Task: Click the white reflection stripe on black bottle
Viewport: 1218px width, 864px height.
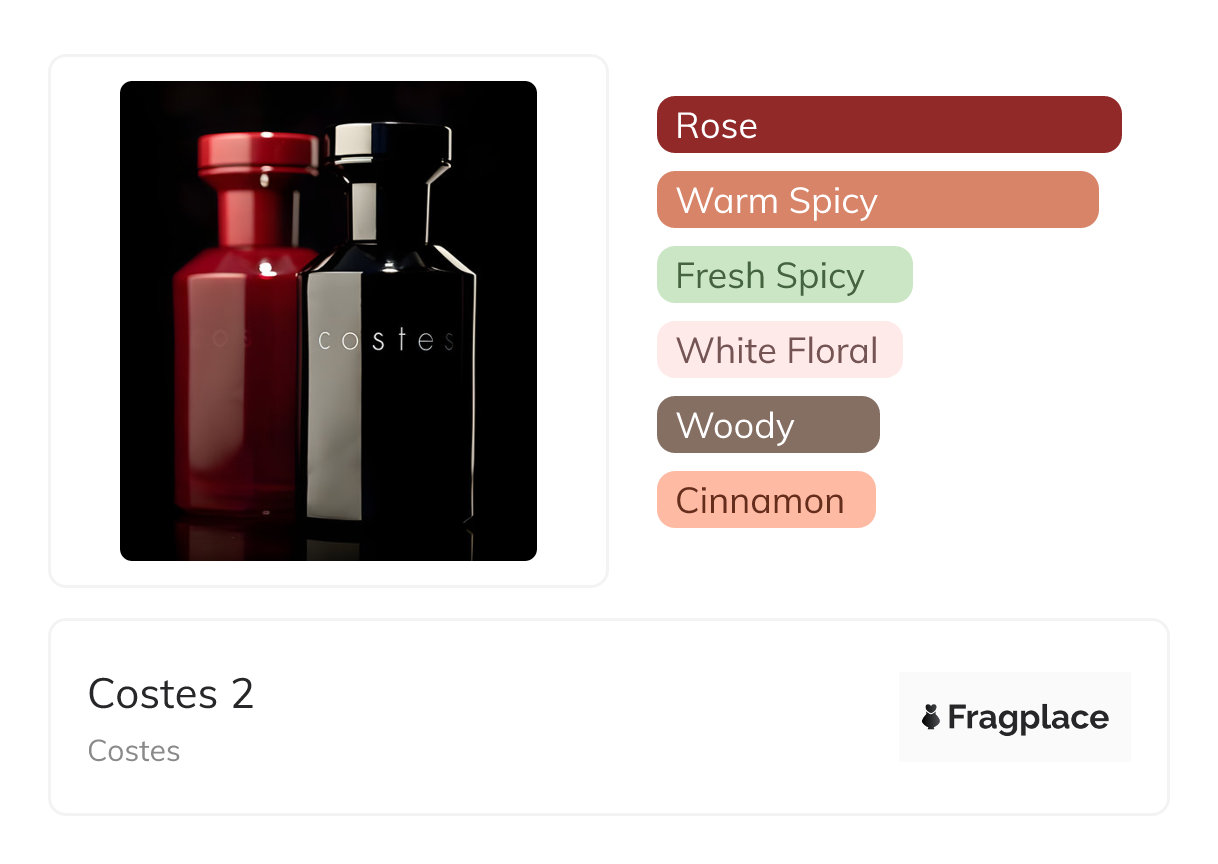Action: pos(326,400)
